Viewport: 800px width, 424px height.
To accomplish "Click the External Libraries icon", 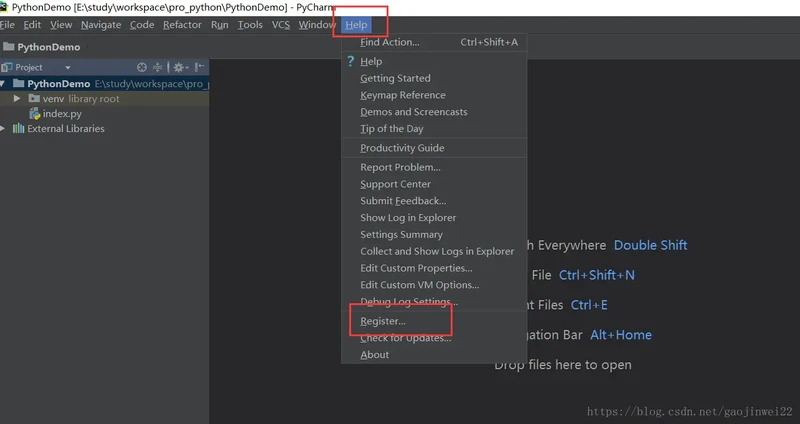I will coord(18,129).
